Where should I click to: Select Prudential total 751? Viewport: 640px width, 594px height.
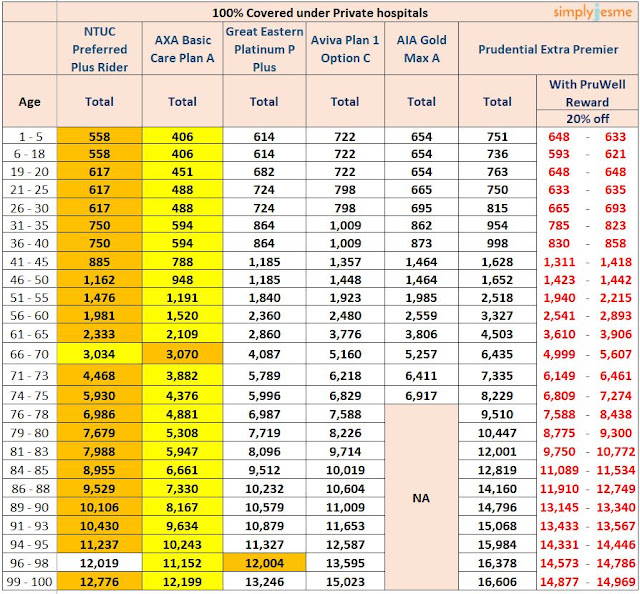[497, 136]
